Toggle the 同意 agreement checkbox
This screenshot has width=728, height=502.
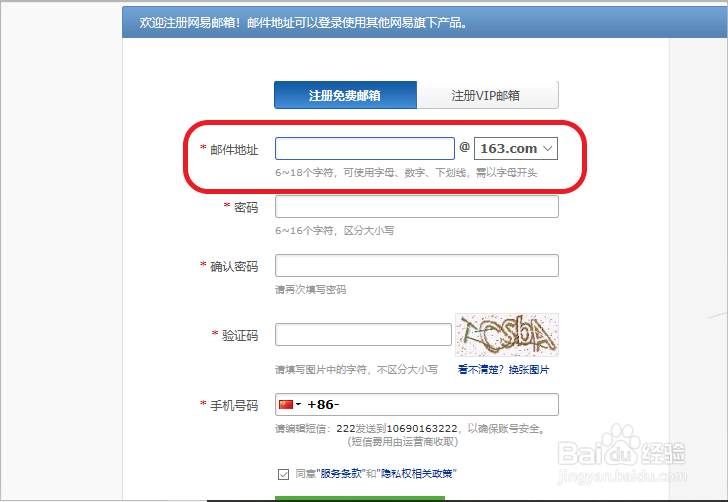click(283, 474)
